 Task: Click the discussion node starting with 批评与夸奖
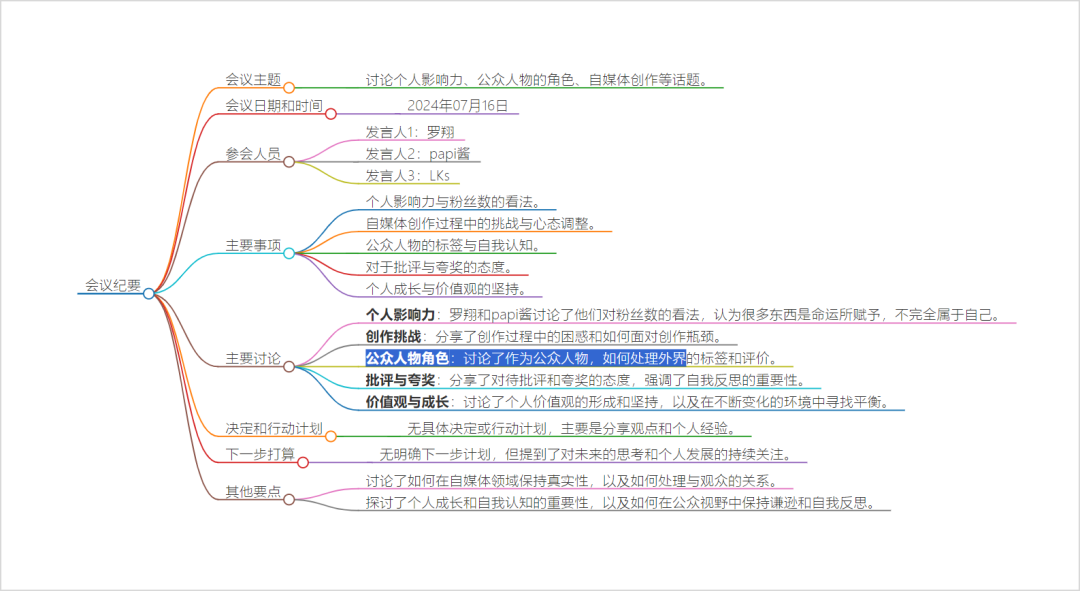click(x=587, y=380)
